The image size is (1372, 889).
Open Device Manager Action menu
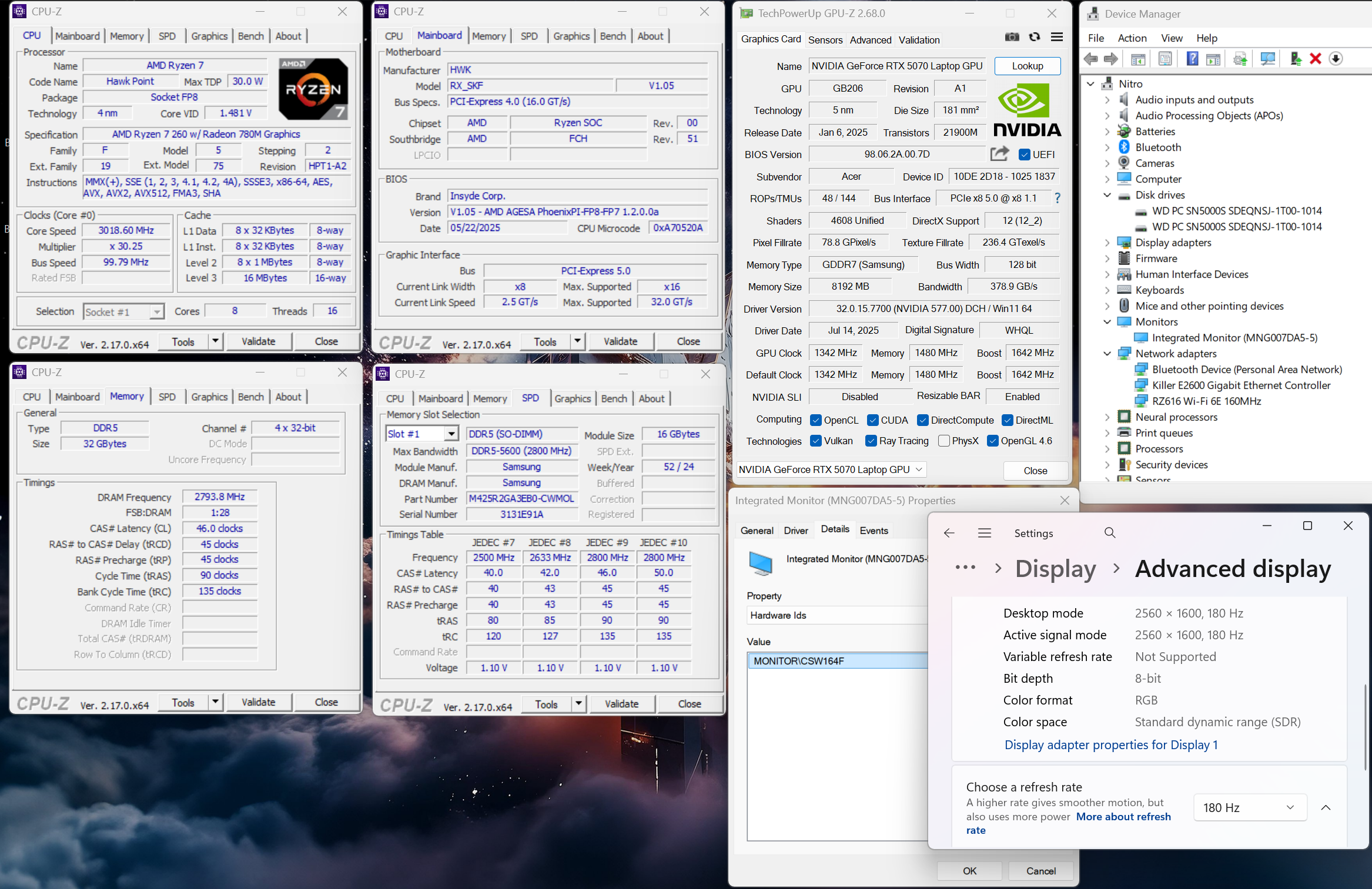[x=1132, y=38]
